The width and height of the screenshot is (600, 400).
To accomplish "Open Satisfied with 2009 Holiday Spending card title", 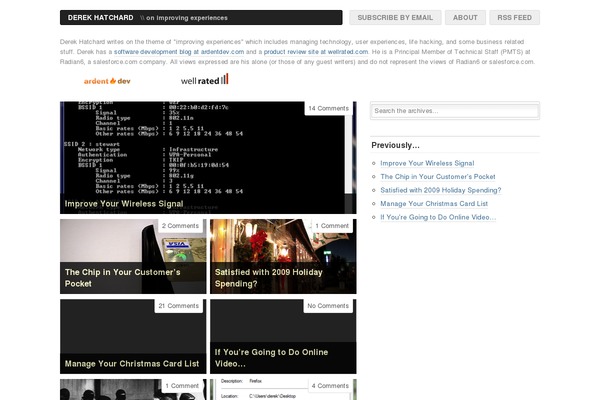I will pos(269,278).
